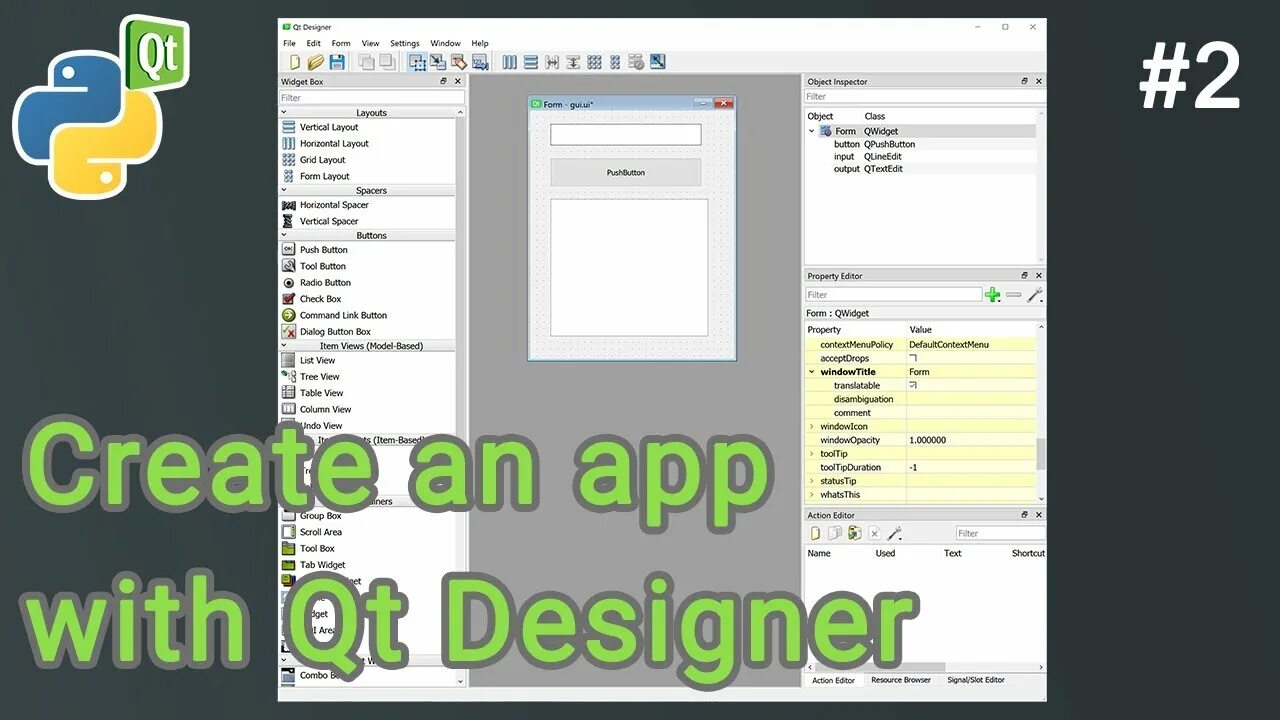The width and height of the screenshot is (1280, 720).
Task: Click the Open form folder icon
Action: coord(316,62)
